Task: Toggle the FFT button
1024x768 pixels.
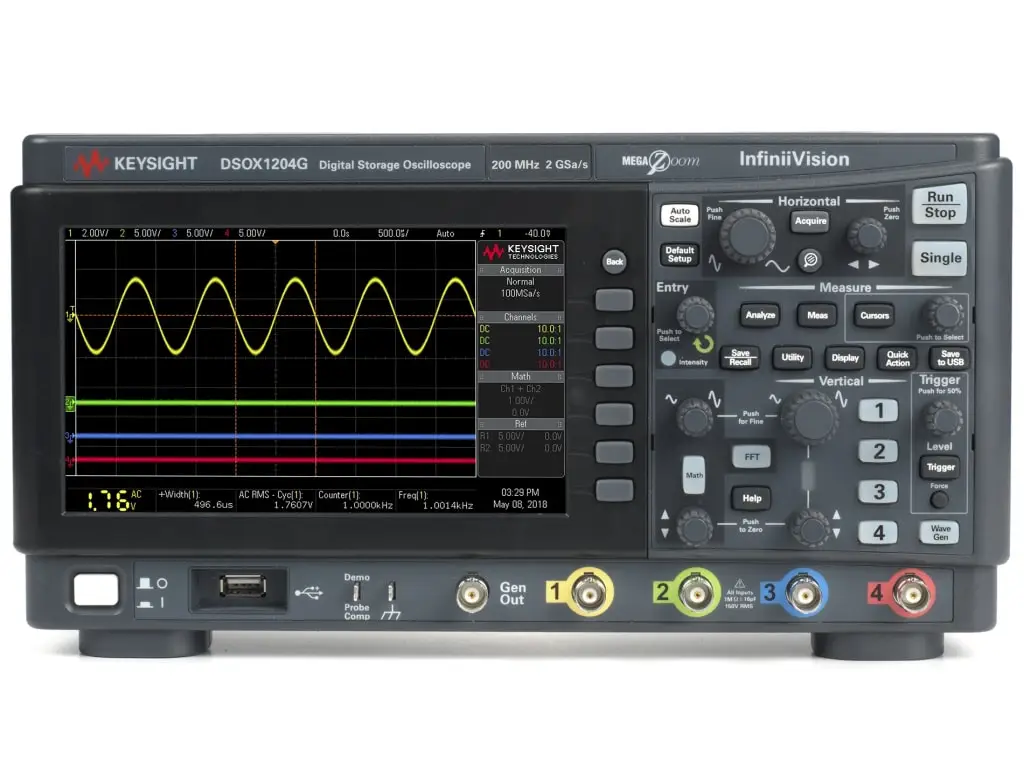Action: pos(752,457)
